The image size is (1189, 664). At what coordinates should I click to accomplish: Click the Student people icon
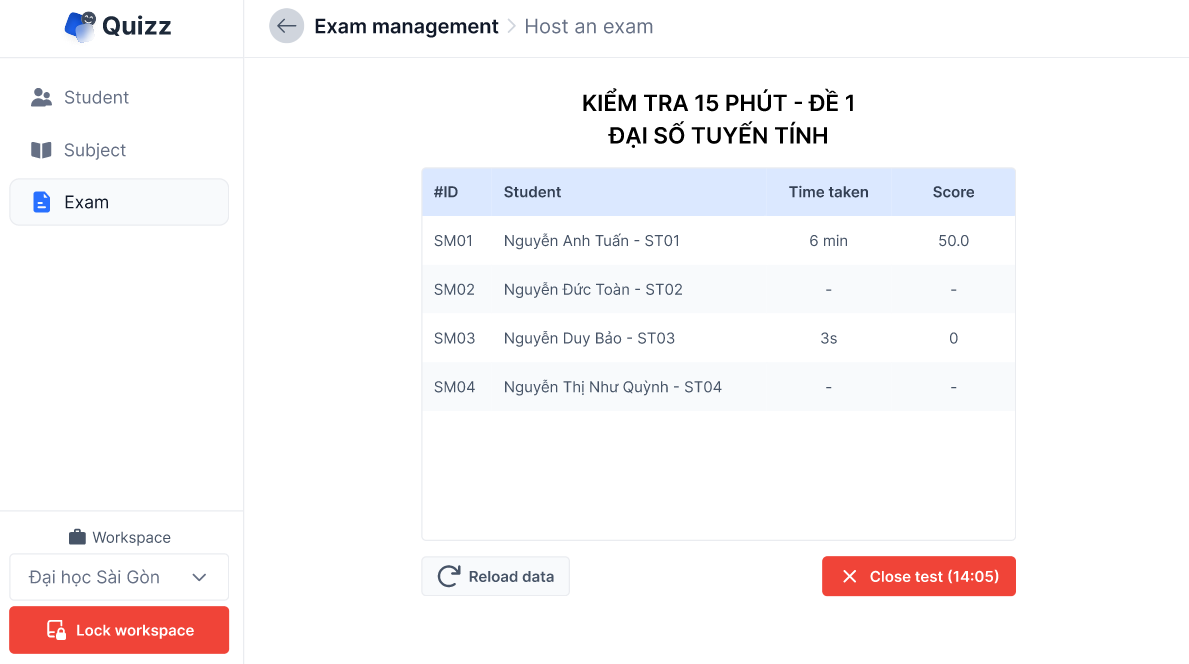41,98
